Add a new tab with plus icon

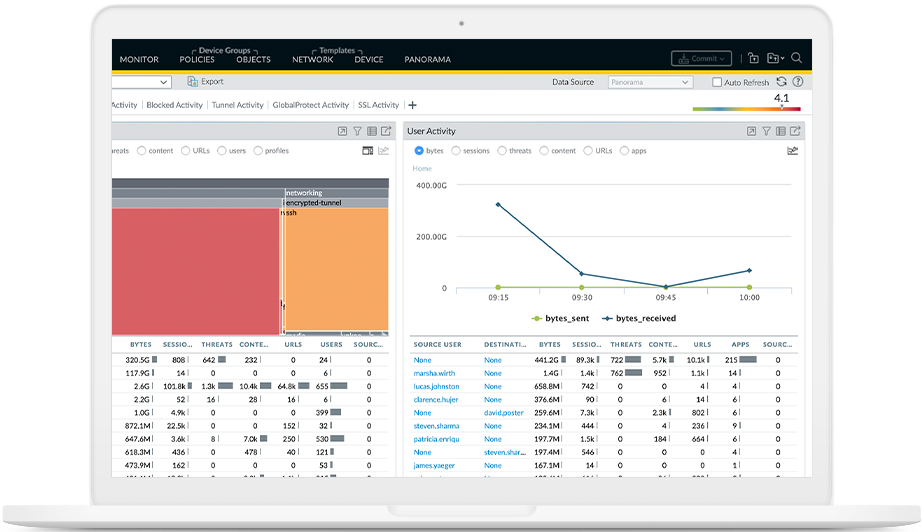[x=413, y=105]
